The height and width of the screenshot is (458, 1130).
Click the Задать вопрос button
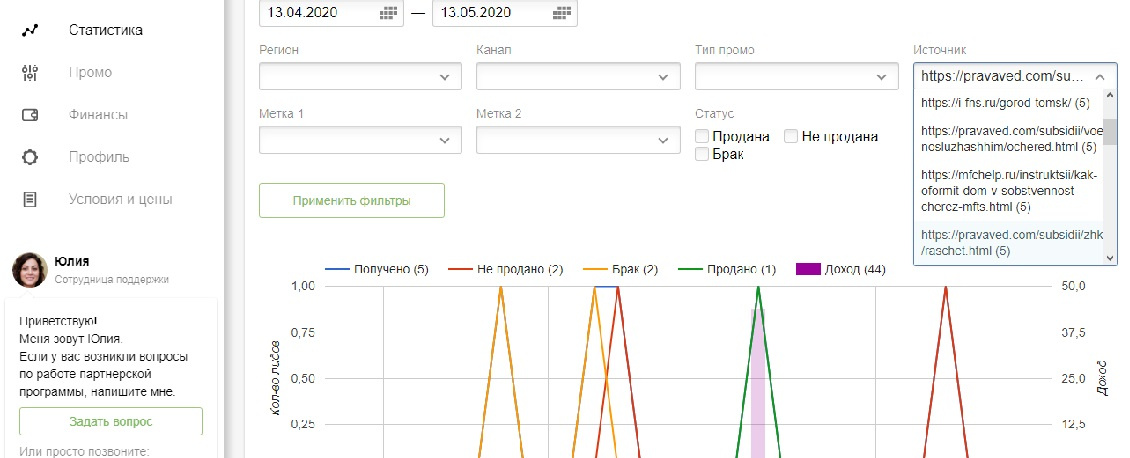111,422
